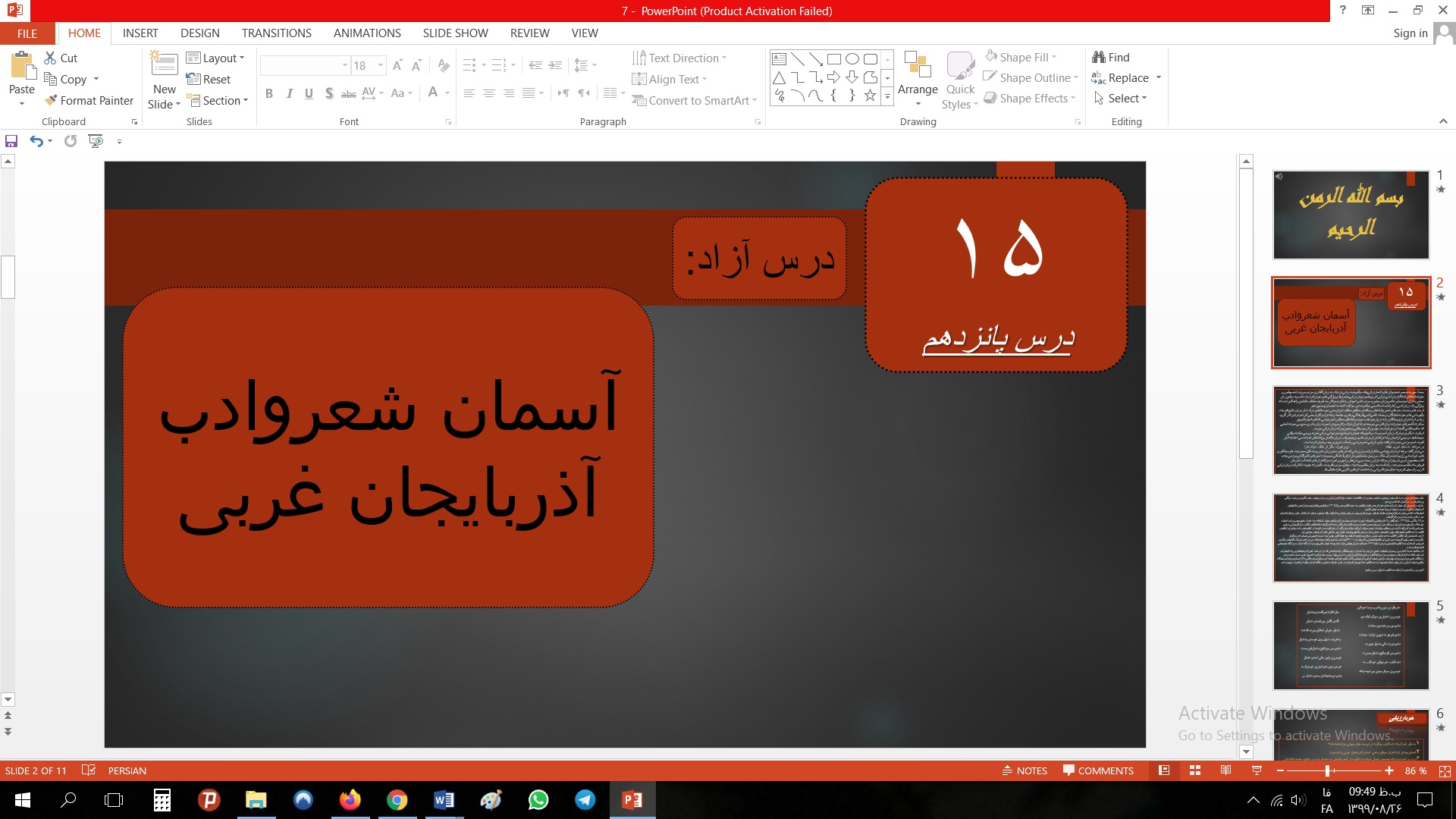Select slide 3 thumbnail
Image resolution: width=1456 pixels, height=819 pixels.
coord(1351,430)
